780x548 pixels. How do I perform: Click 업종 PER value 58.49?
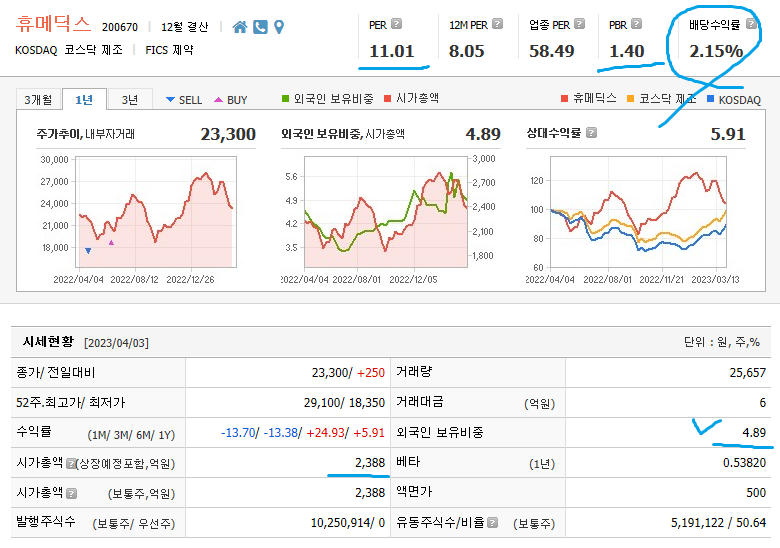click(x=552, y=51)
